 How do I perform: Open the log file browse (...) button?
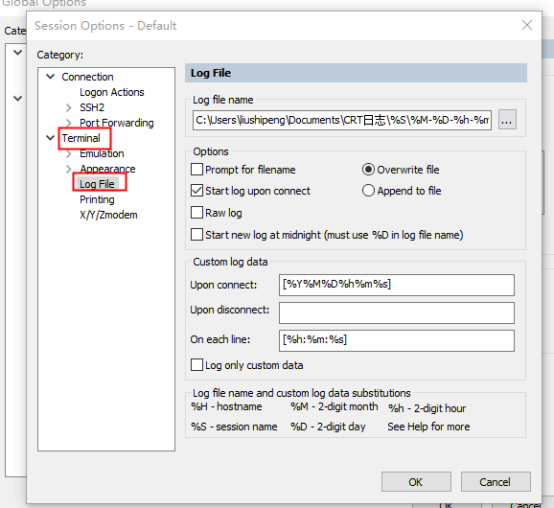pyautogui.click(x=507, y=120)
